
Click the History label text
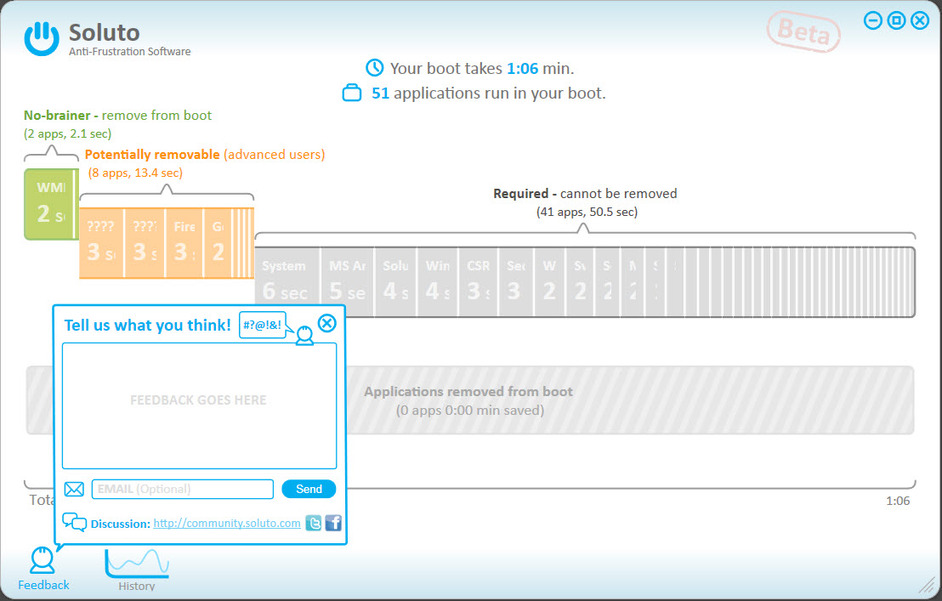pos(136,586)
